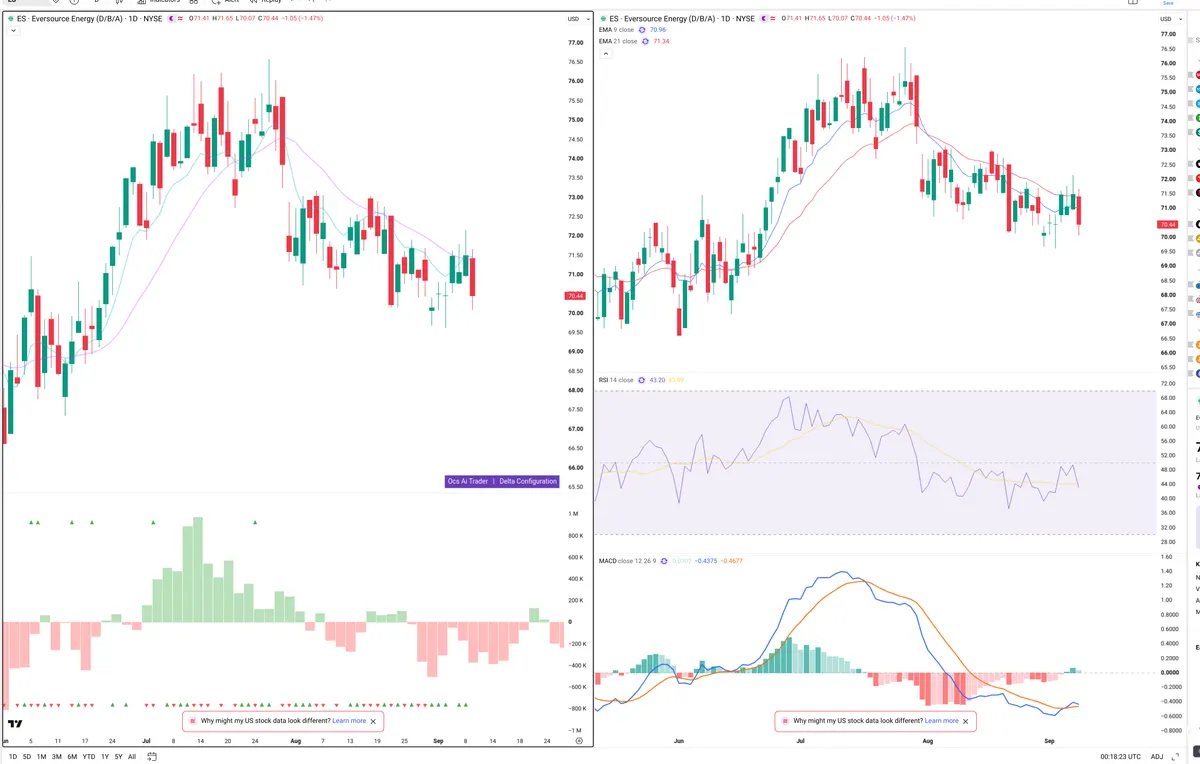Click the EMA 9 indicator status icon

642,30
